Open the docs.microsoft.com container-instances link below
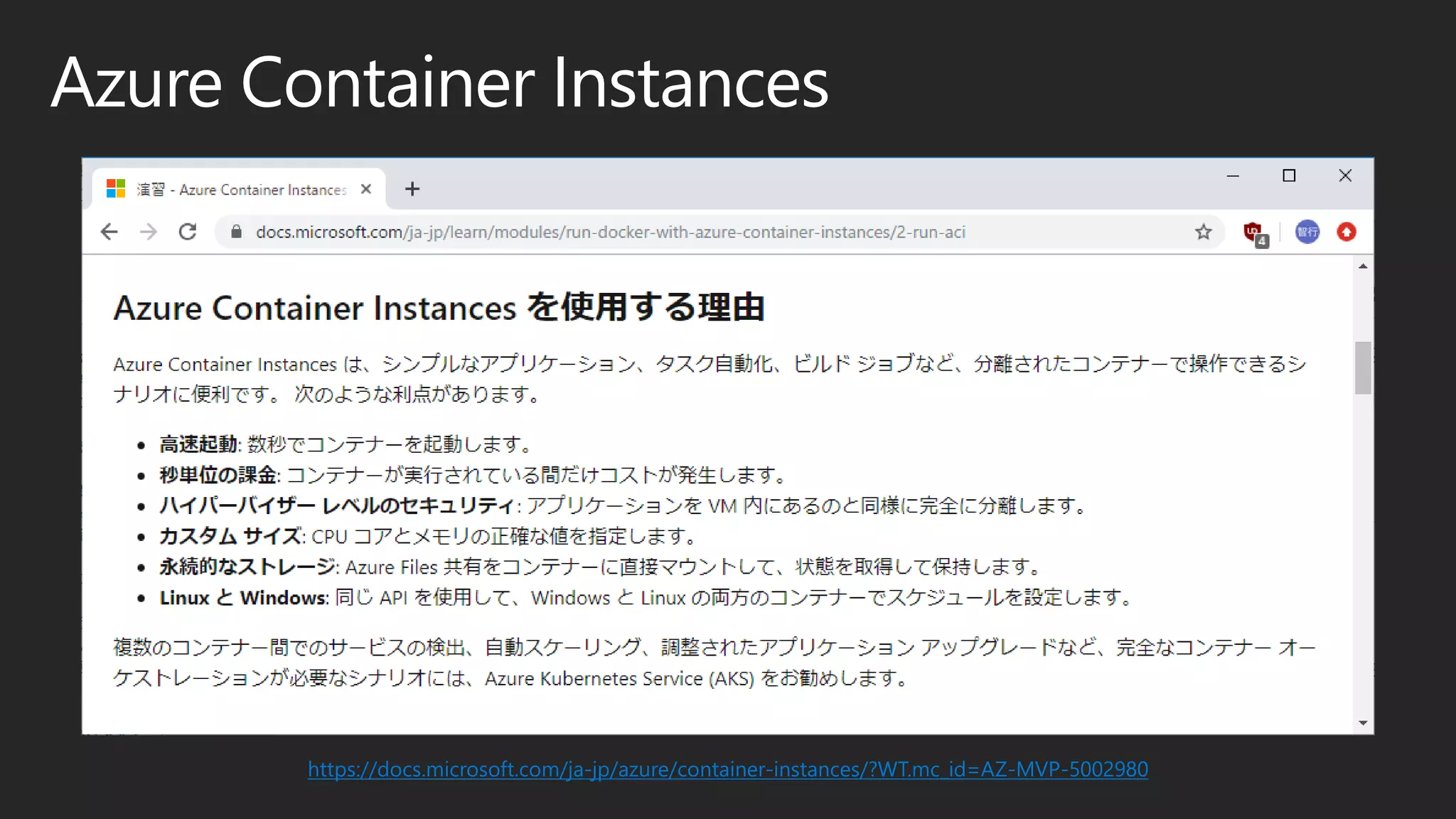The width and height of the screenshot is (1456, 819). tap(727, 769)
